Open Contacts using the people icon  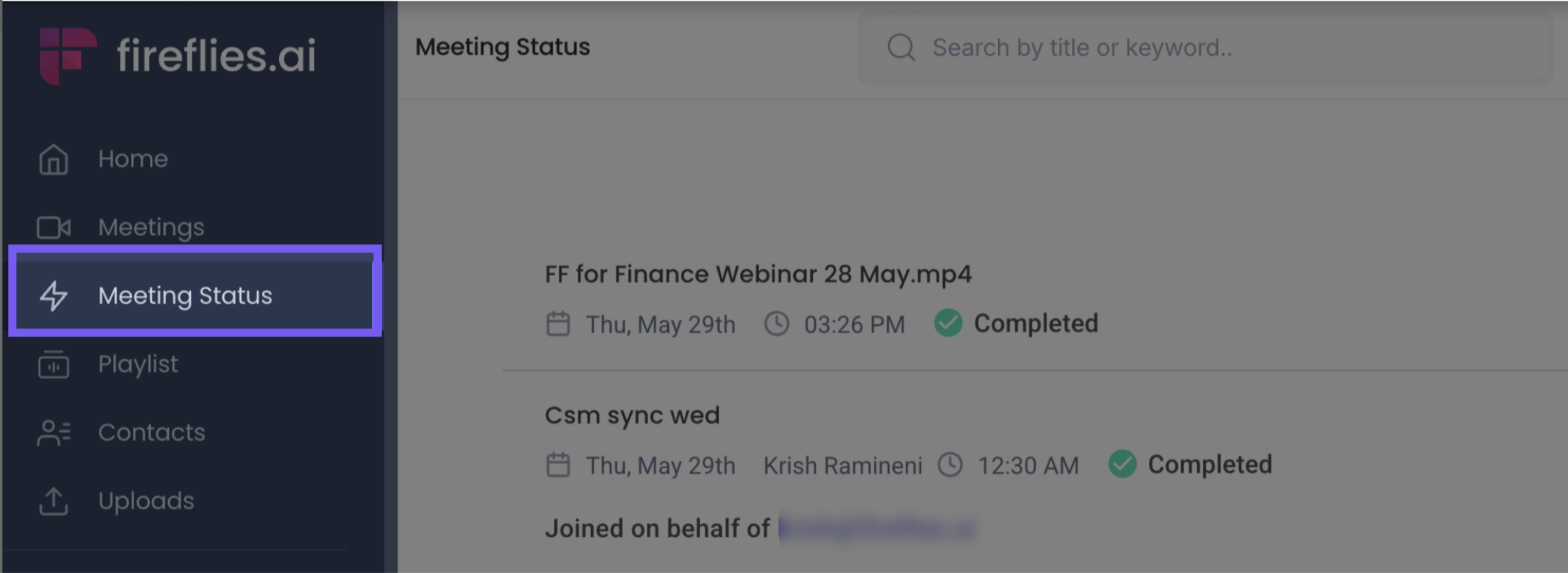point(53,432)
